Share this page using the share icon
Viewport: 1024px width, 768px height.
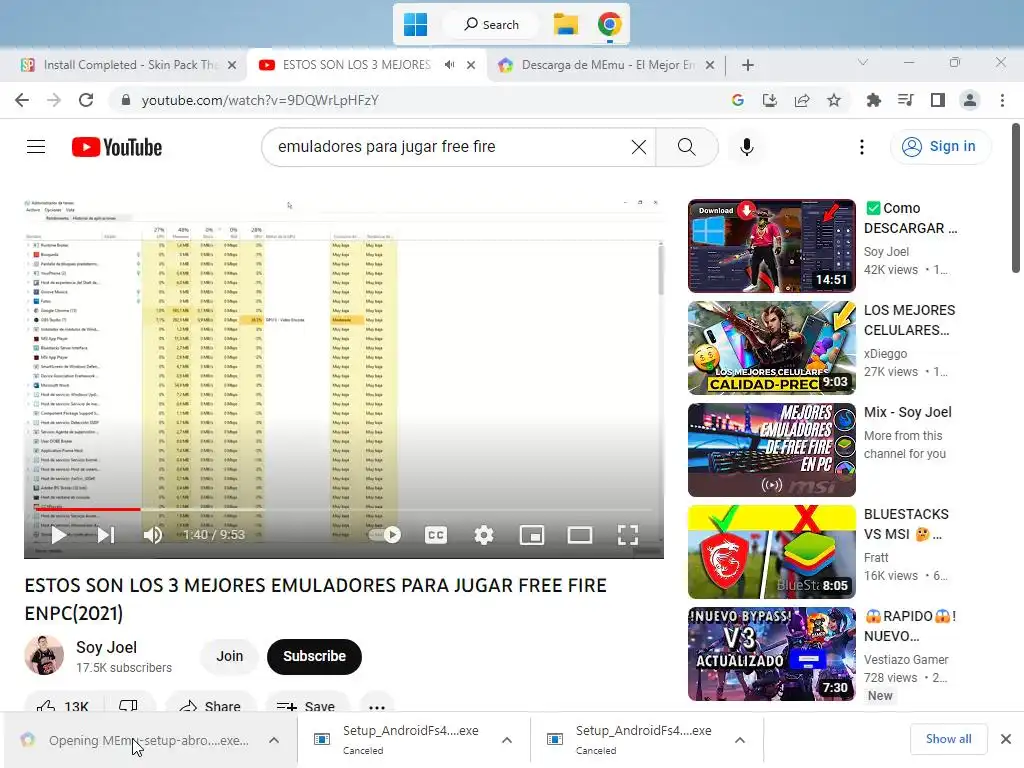coord(802,100)
